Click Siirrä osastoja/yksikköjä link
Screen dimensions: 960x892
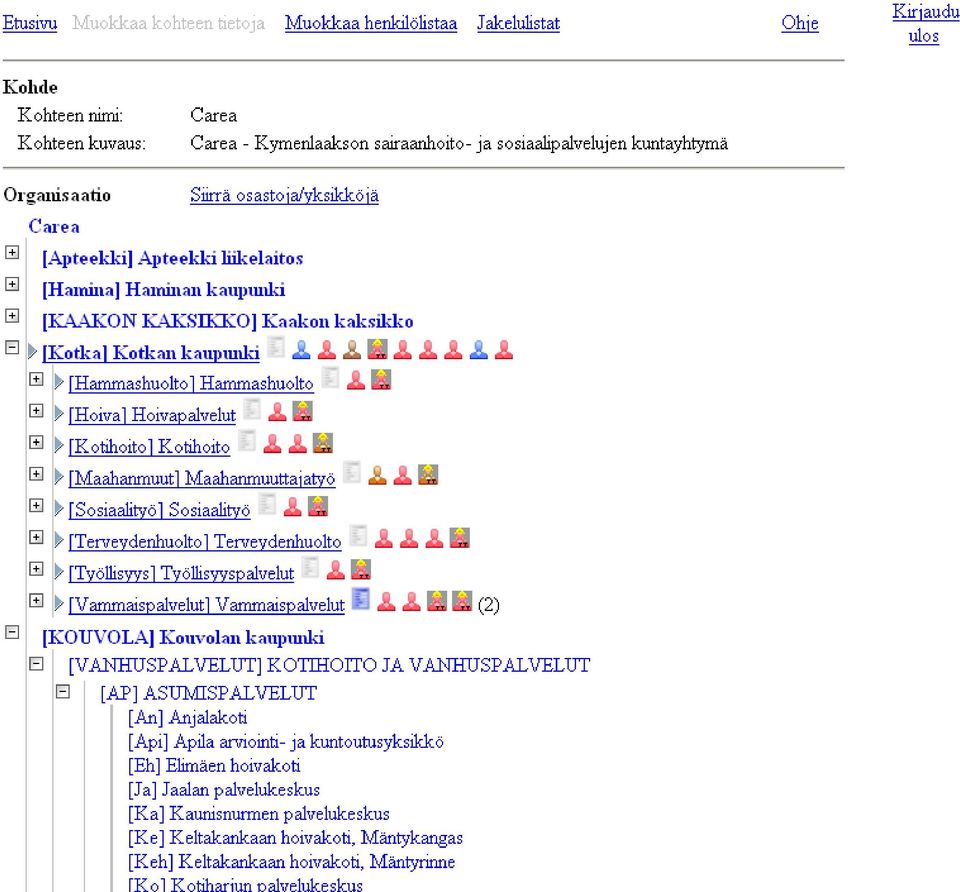pyautogui.click(x=284, y=195)
